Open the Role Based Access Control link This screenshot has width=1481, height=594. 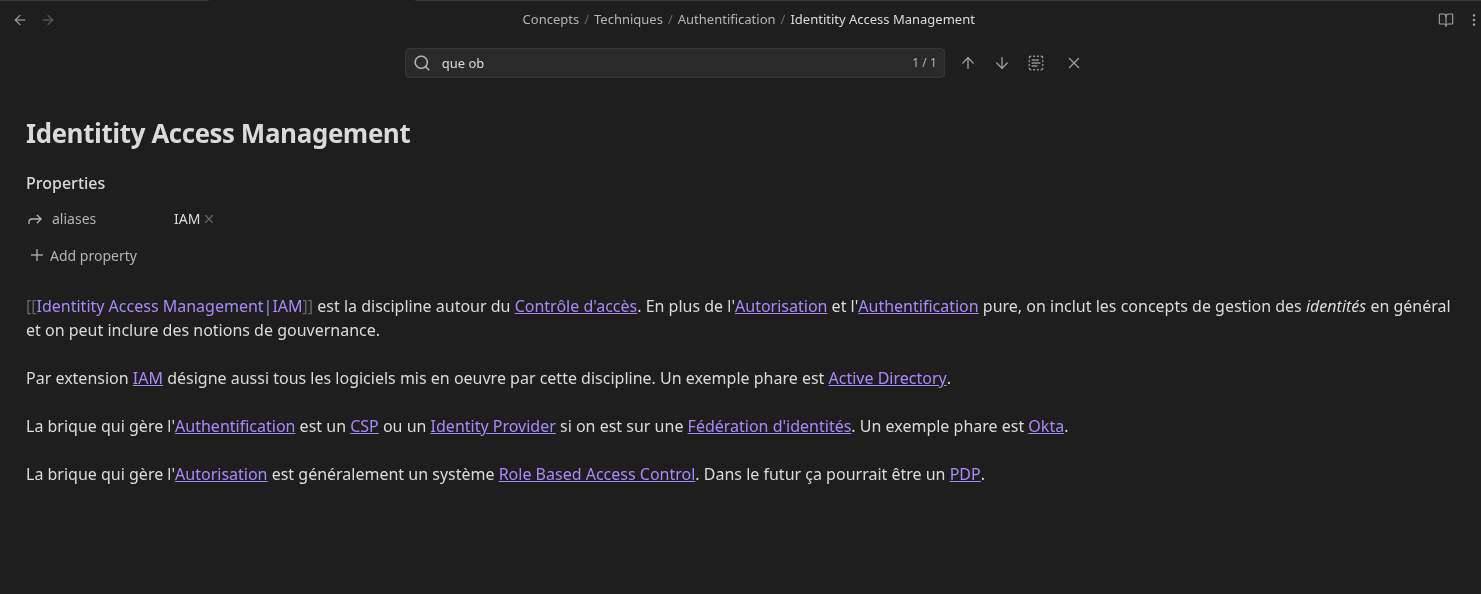pyautogui.click(x=596, y=475)
